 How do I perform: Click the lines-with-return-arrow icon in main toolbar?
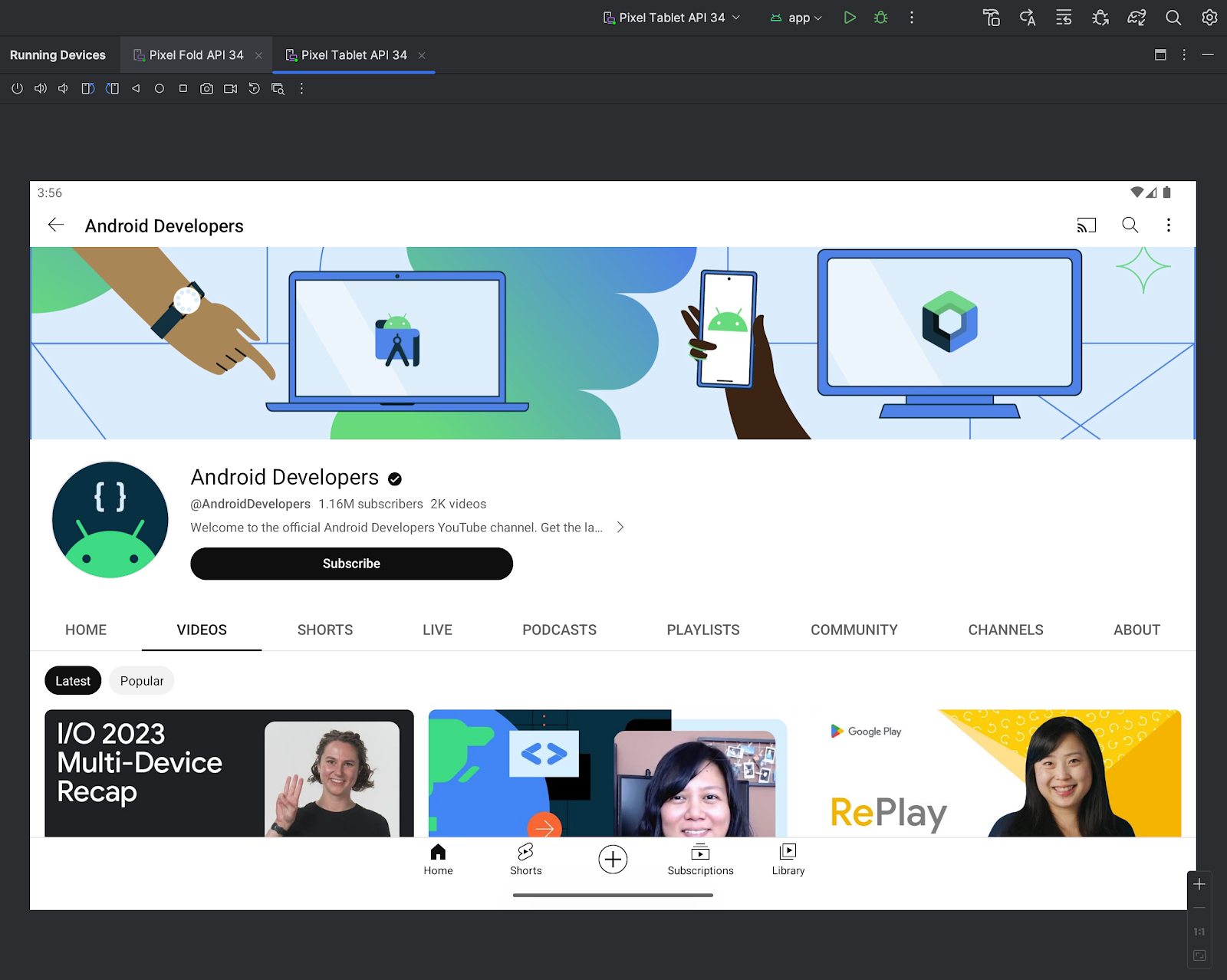1064,18
